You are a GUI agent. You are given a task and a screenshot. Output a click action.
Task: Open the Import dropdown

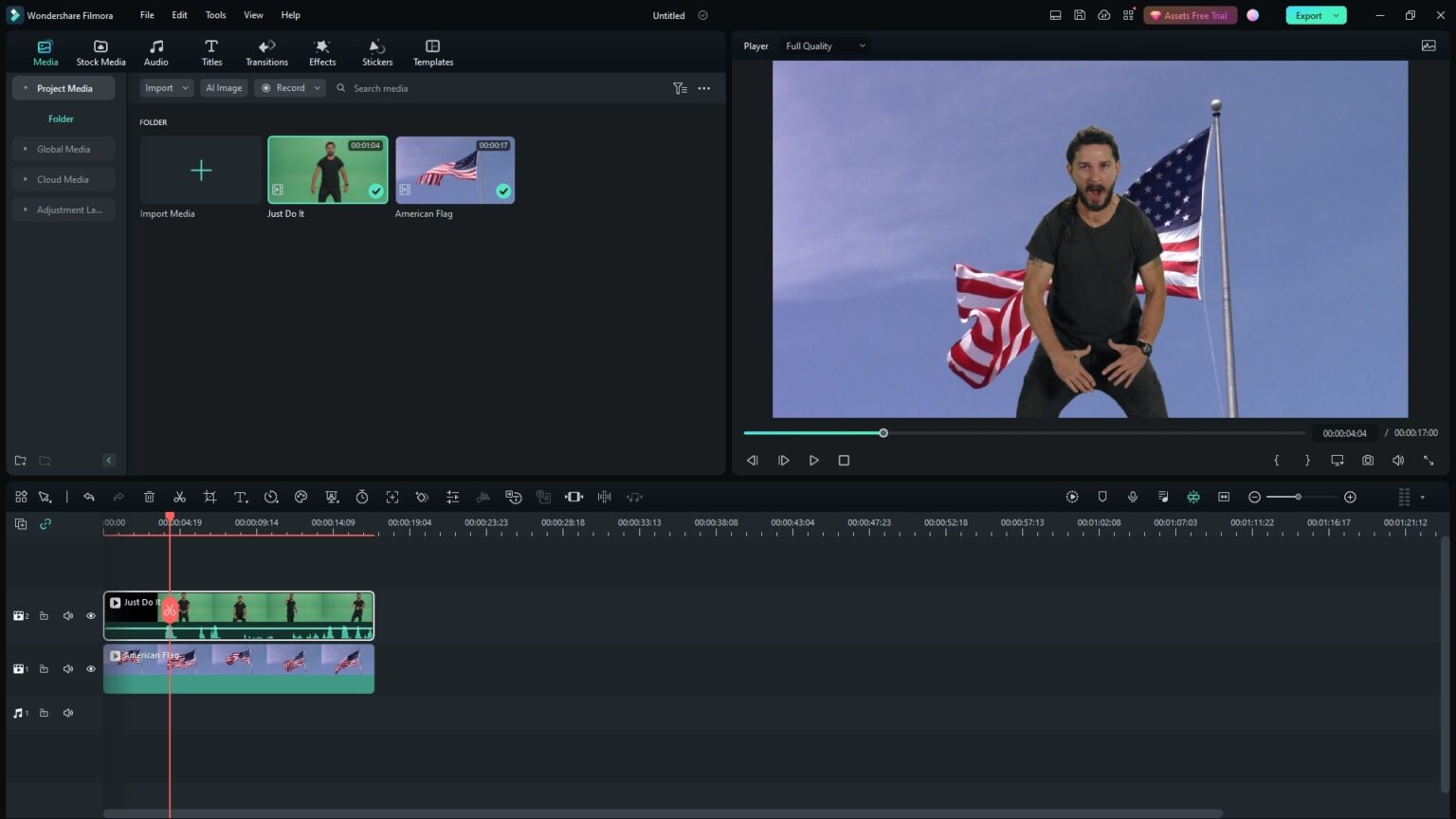[x=166, y=88]
